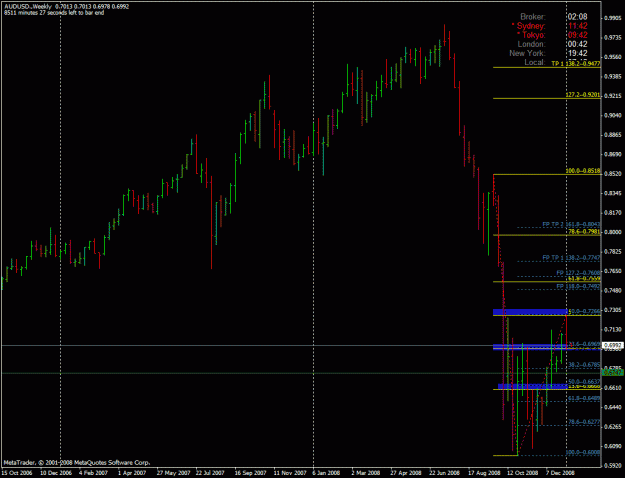Viewport: 625px width, 478px height.
Task: Click the 'minutes left to bar end' countdown text
Action: (x=54, y=13)
